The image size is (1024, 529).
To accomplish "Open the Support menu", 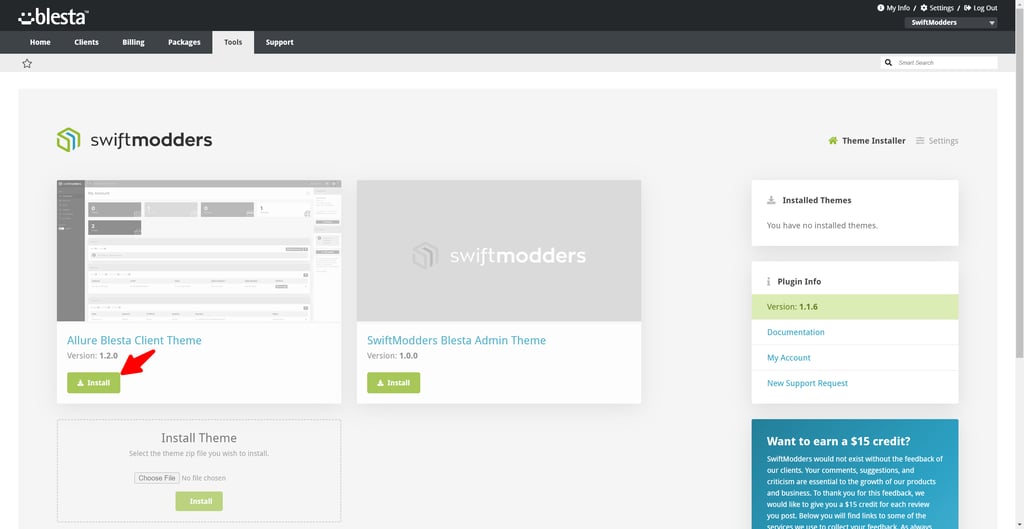I will [280, 42].
